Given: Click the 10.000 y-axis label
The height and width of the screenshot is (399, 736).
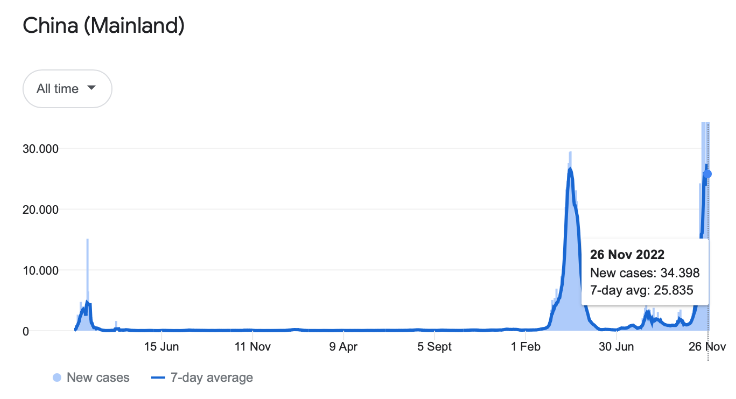Looking at the screenshot, I should [x=40, y=271].
